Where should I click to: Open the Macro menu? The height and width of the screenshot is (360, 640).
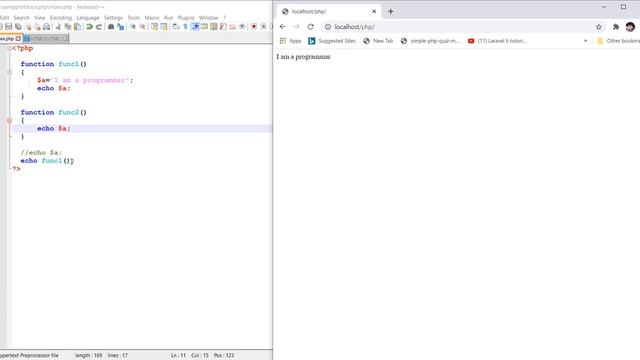point(152,18)
